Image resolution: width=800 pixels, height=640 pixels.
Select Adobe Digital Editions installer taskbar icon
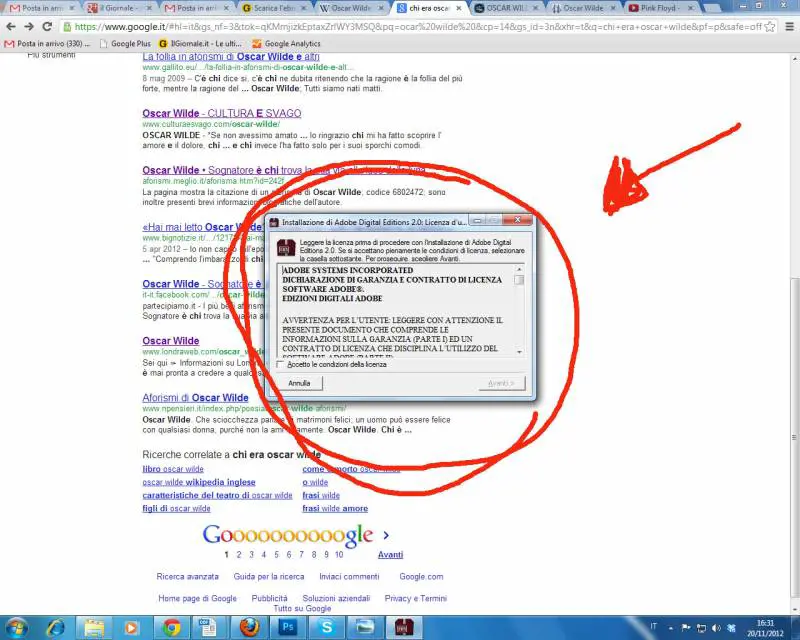click(404, 627)
